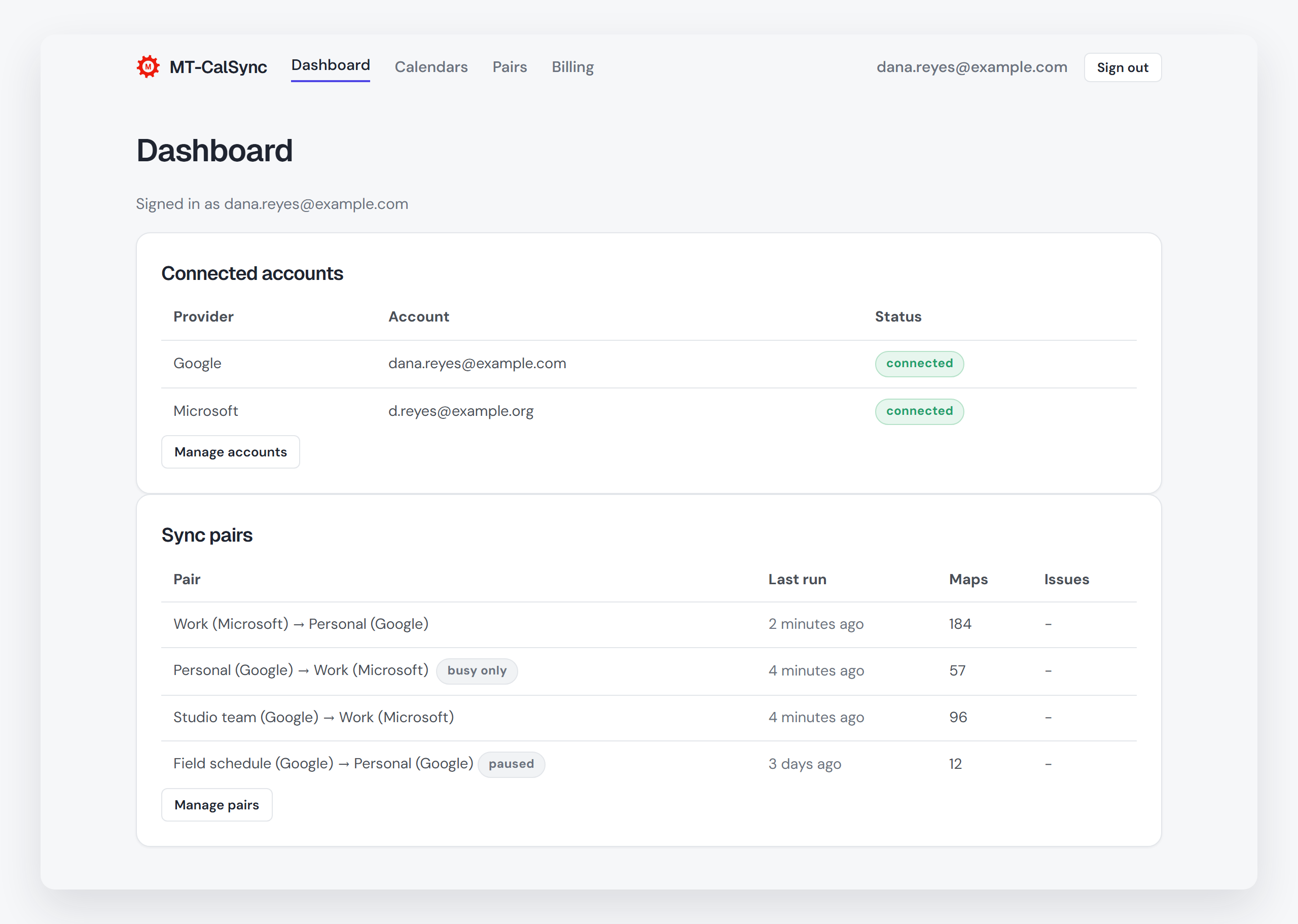Click dana.reyes@example.com in the top bar
This screenshot has width=1298, height=924.
coord(971,67)
